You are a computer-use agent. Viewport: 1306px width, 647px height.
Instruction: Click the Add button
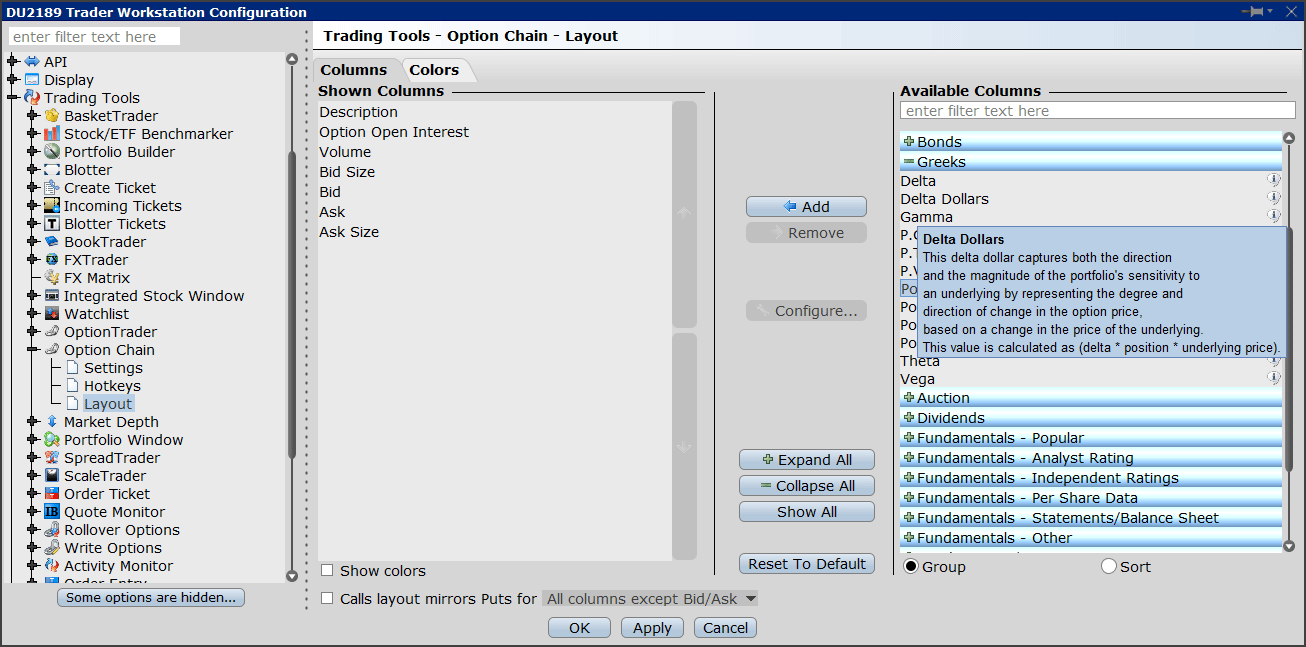coord(806,206)
